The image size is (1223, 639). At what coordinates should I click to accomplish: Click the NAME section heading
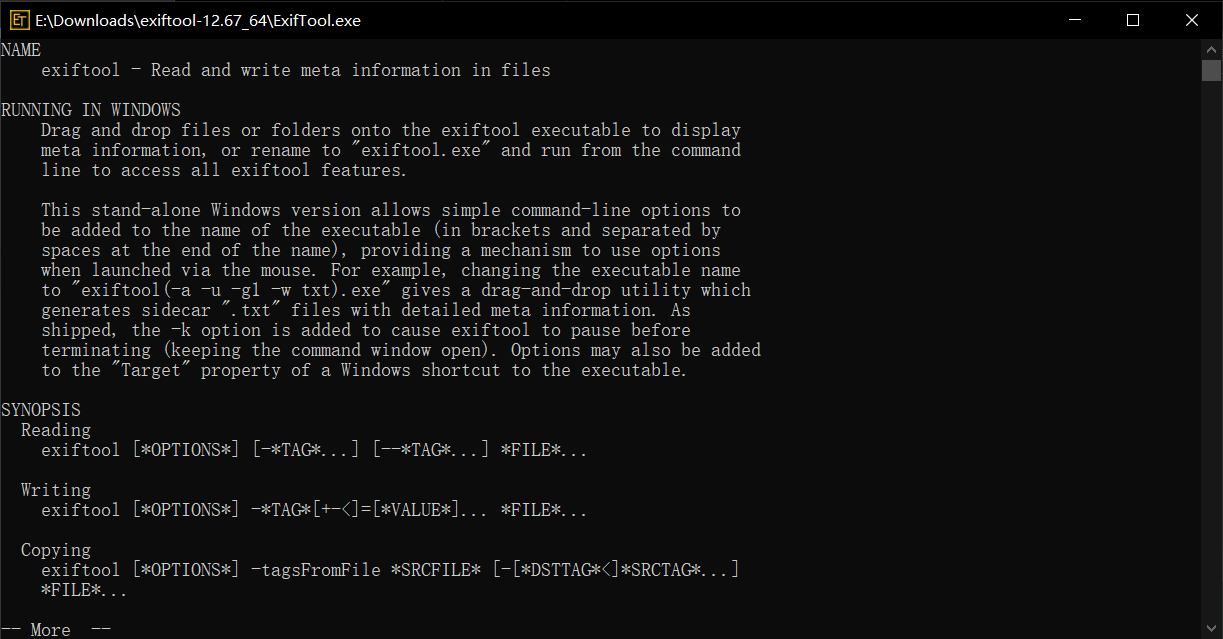click(x=21, y=50)
